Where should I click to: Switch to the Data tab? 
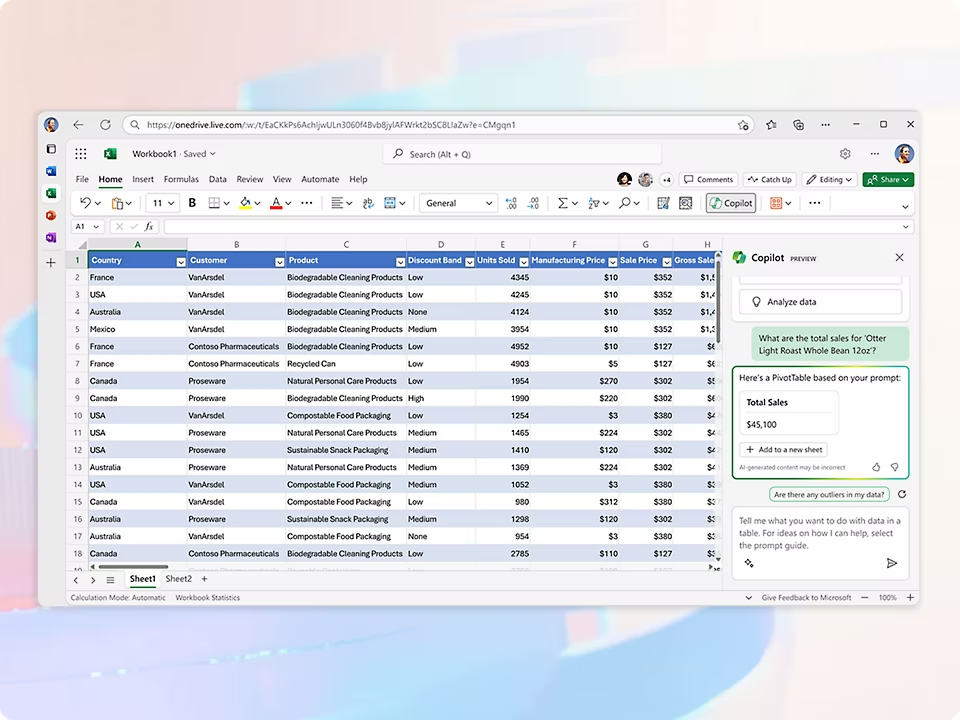point(217,179)
